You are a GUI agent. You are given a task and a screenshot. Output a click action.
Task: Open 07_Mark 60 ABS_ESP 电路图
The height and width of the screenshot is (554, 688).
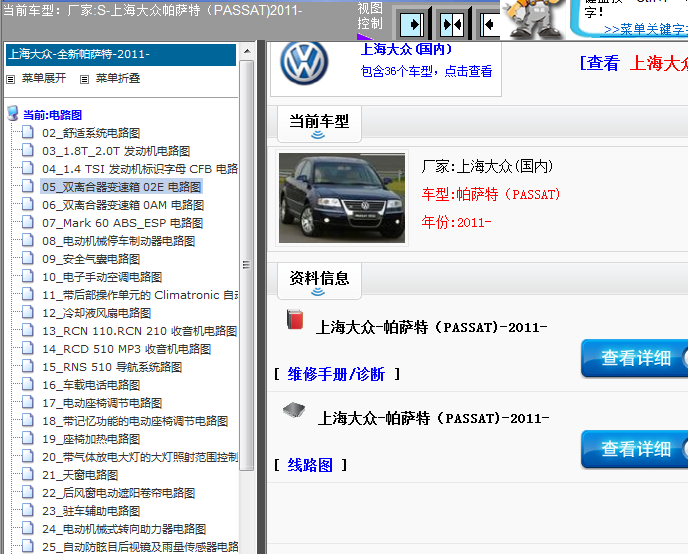pyautogui.click(x=122, y=223)
